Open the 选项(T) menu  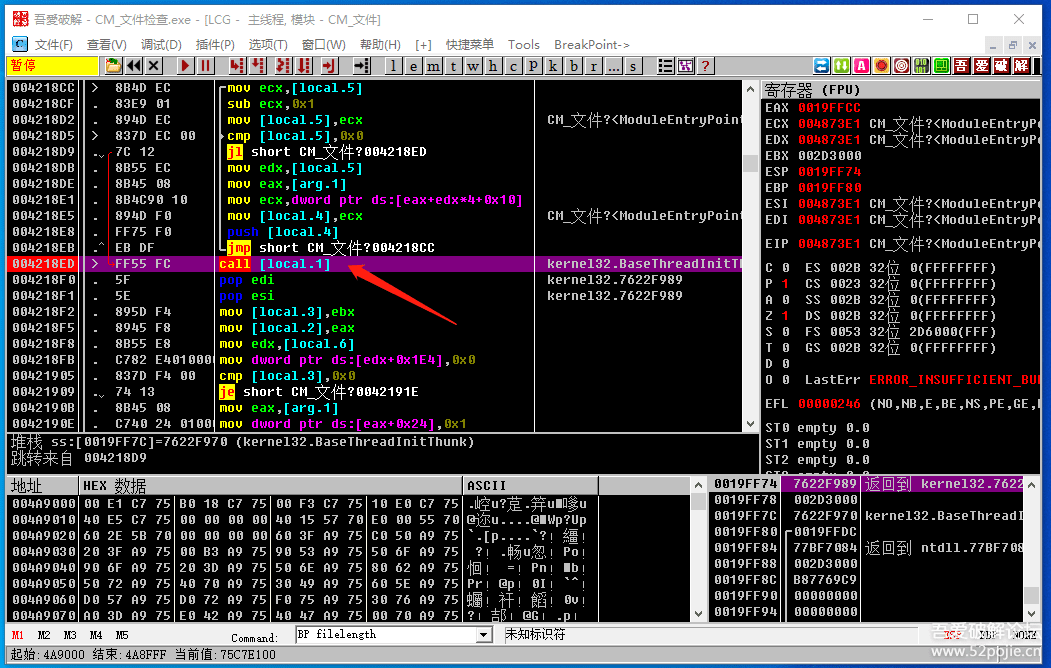click(268, 45)
